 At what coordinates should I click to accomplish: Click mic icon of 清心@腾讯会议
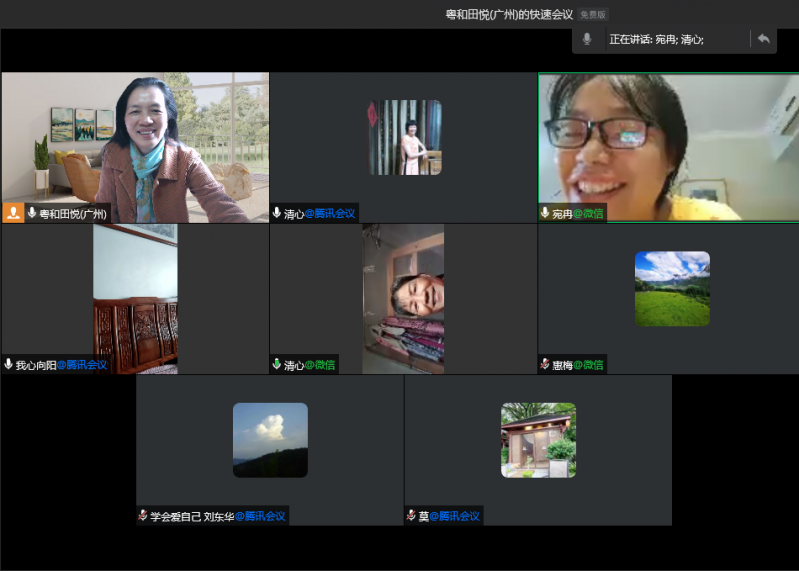point(277,213)
